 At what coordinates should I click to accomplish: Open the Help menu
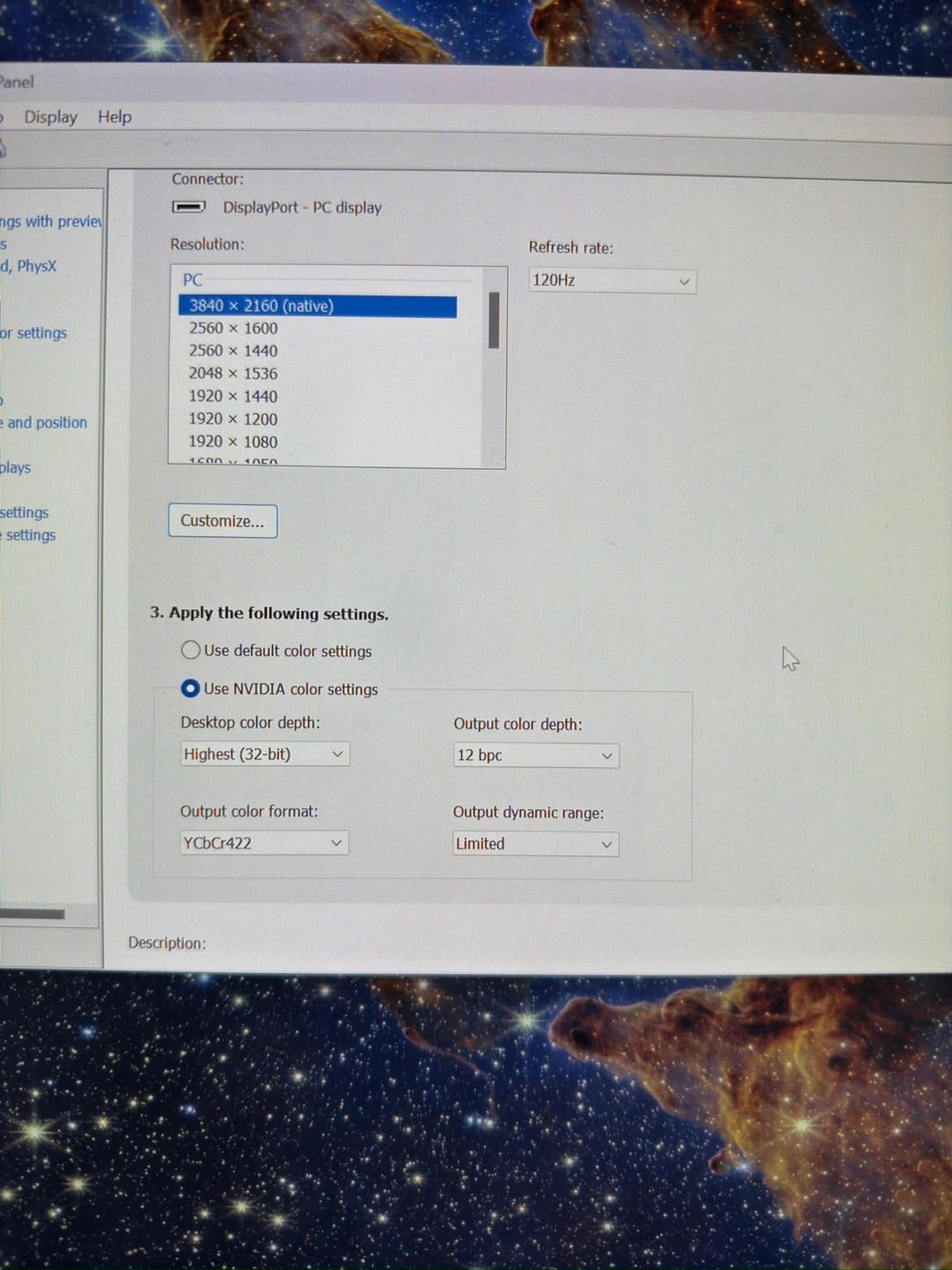pyautogui.click(x=115, y=117)
